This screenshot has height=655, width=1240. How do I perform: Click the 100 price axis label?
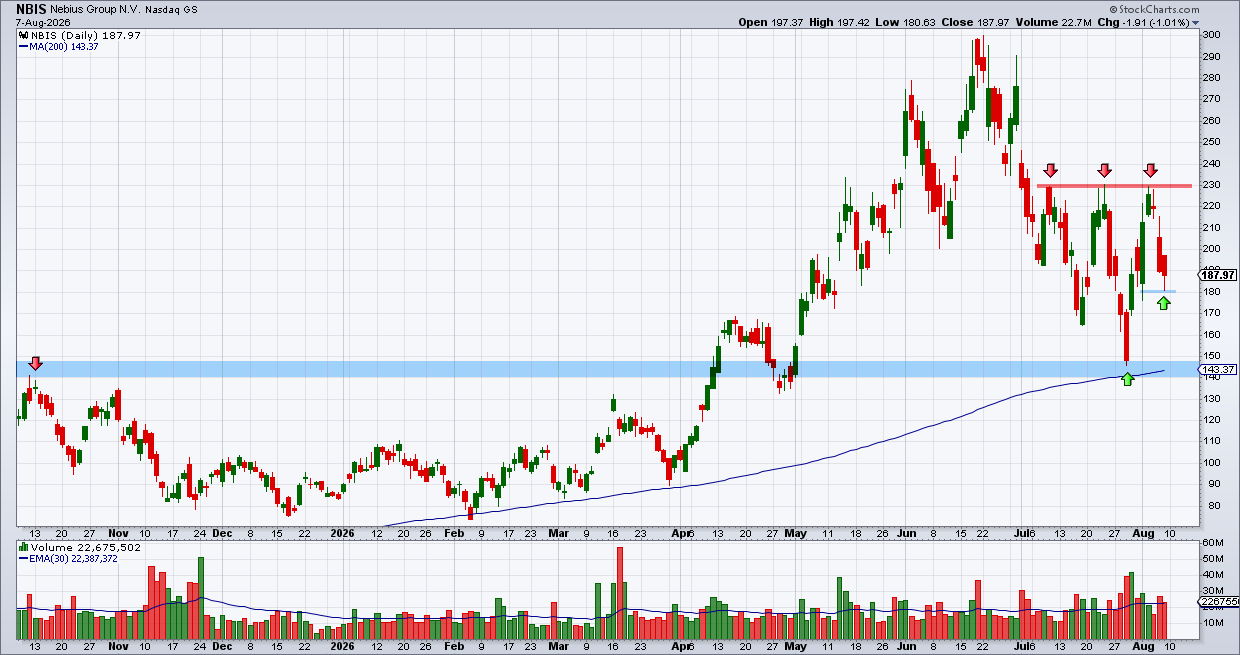click(1212, 463)
